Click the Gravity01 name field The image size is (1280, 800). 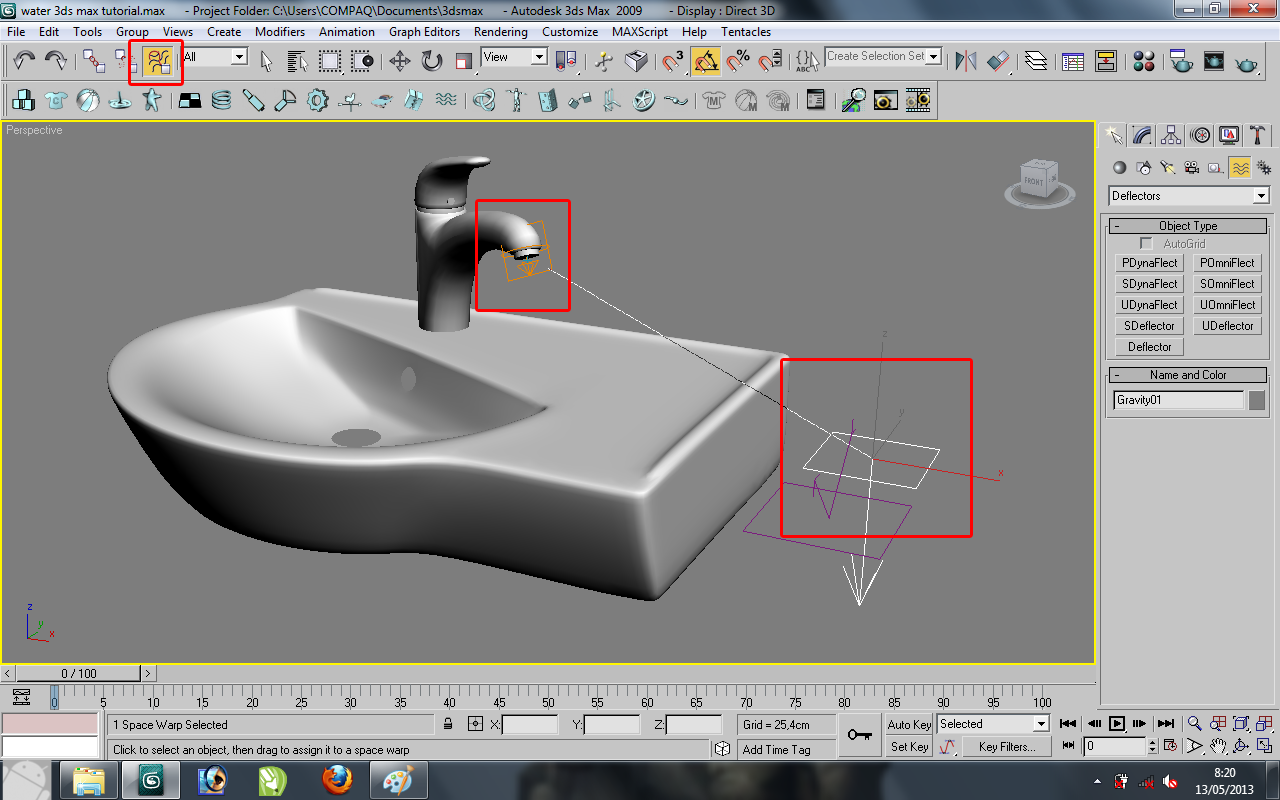tap(1178, 399)
